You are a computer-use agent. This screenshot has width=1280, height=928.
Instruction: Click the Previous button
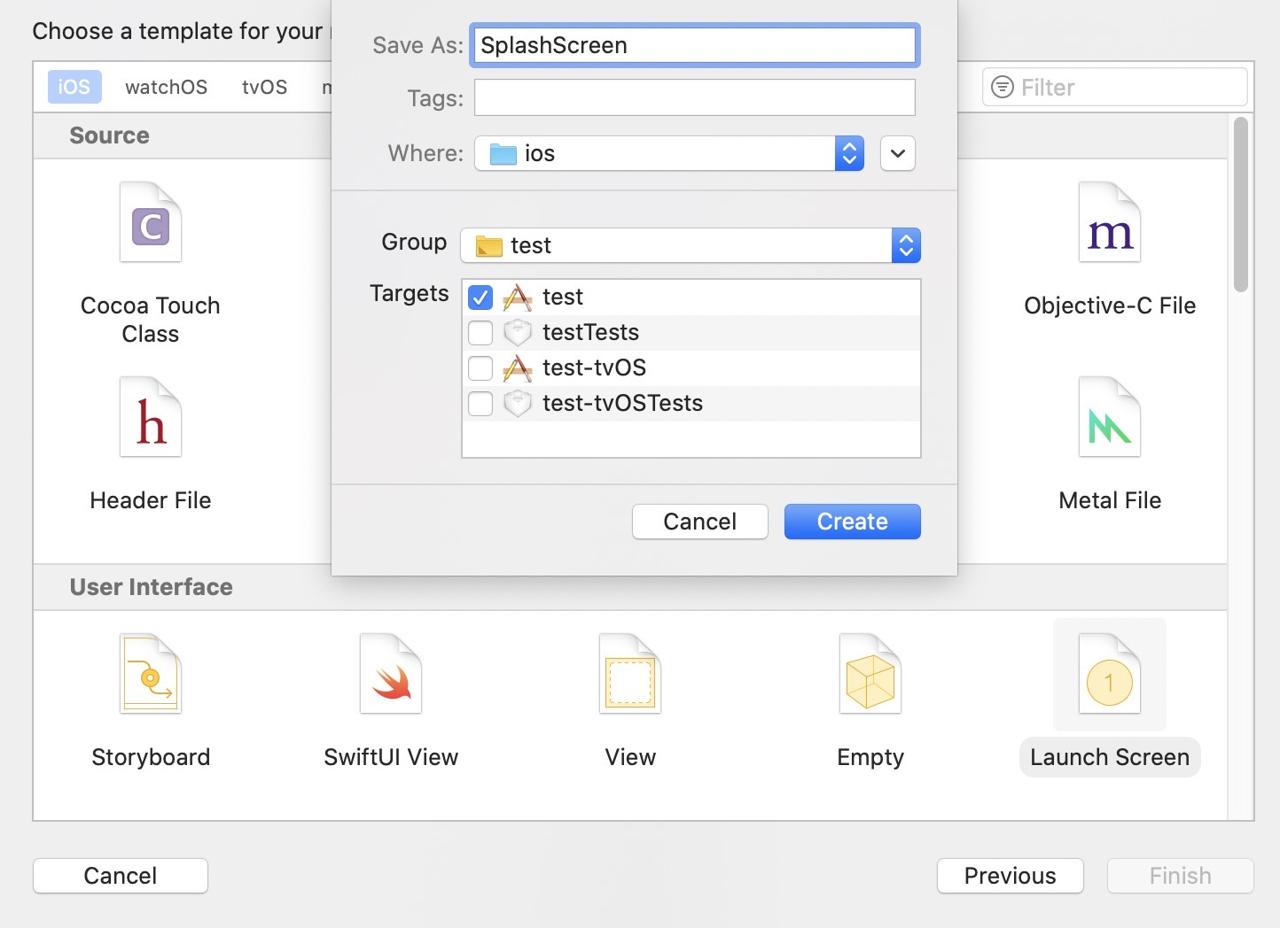1010,875
